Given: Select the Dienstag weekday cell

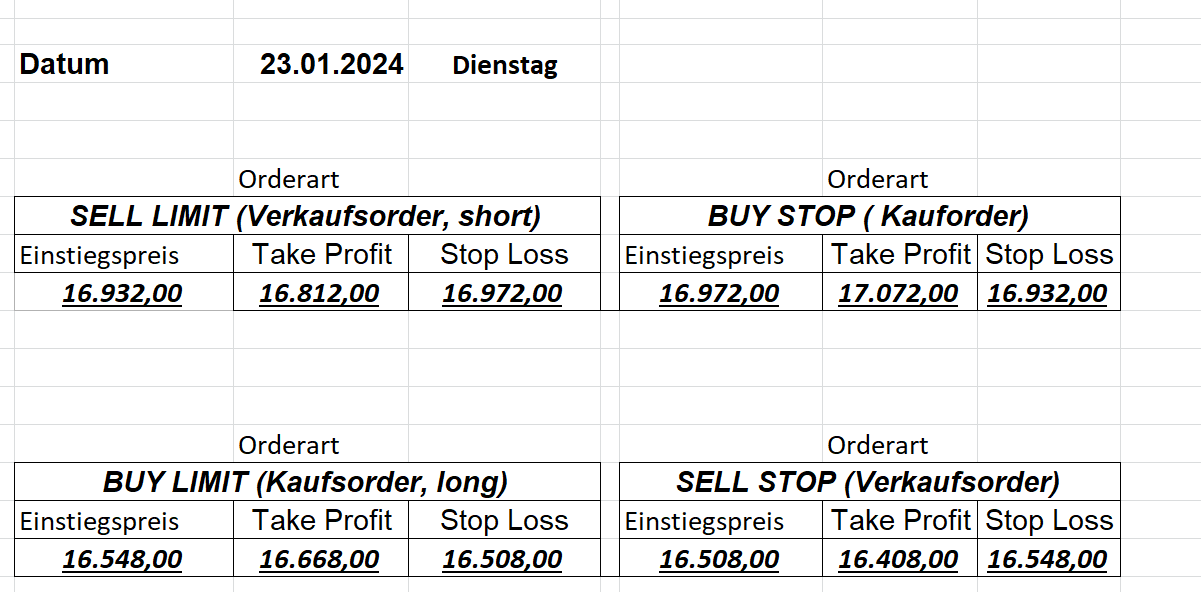Looking at the screenshot, I should tap(505, 66).
